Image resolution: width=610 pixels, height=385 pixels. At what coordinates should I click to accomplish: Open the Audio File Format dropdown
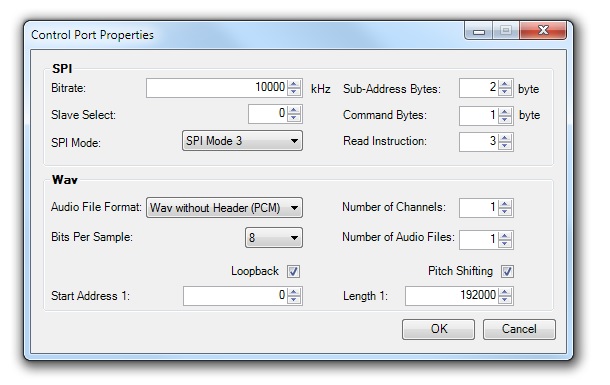point(224,208)
